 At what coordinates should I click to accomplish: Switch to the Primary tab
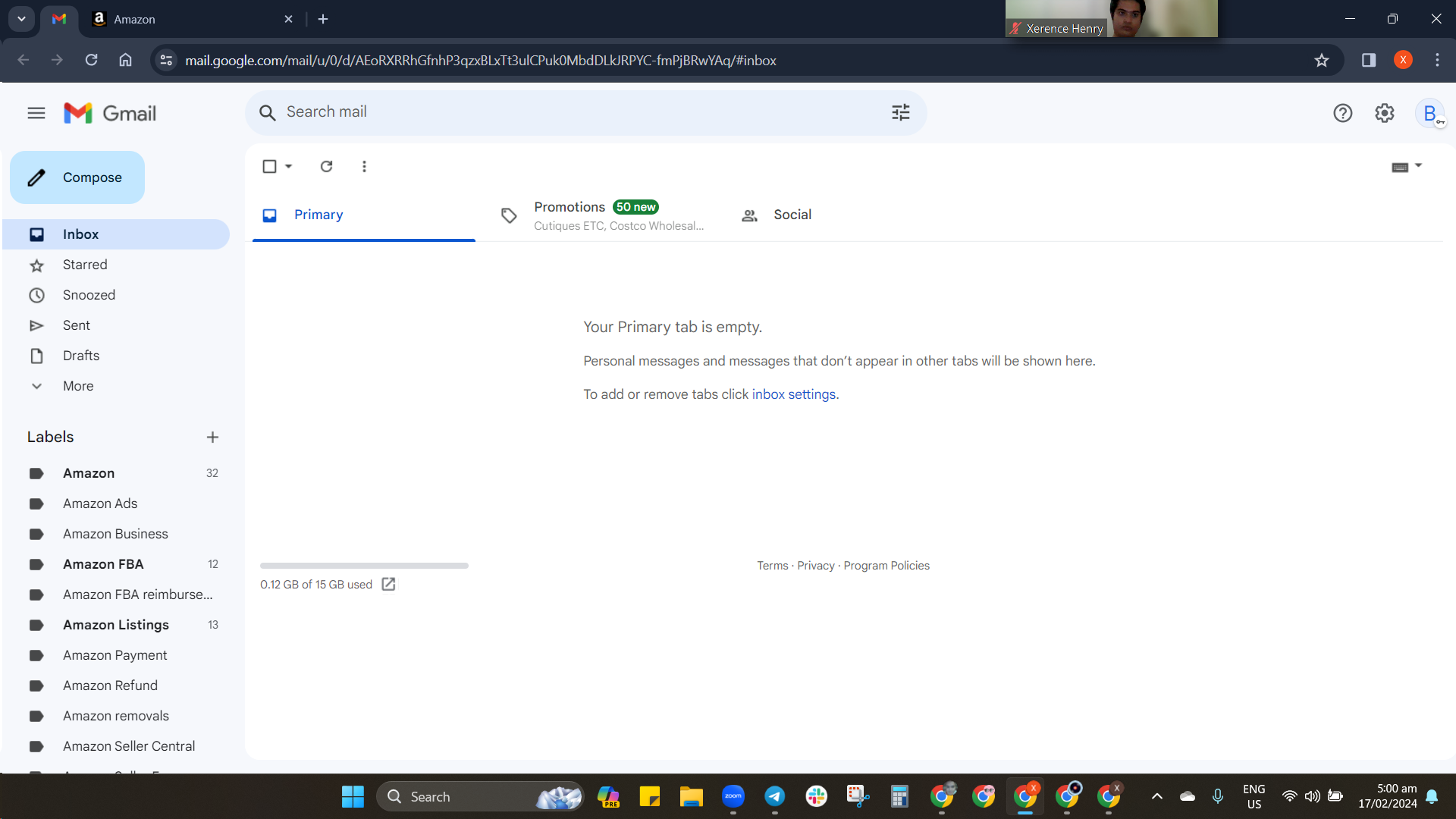tap(364, 215)
